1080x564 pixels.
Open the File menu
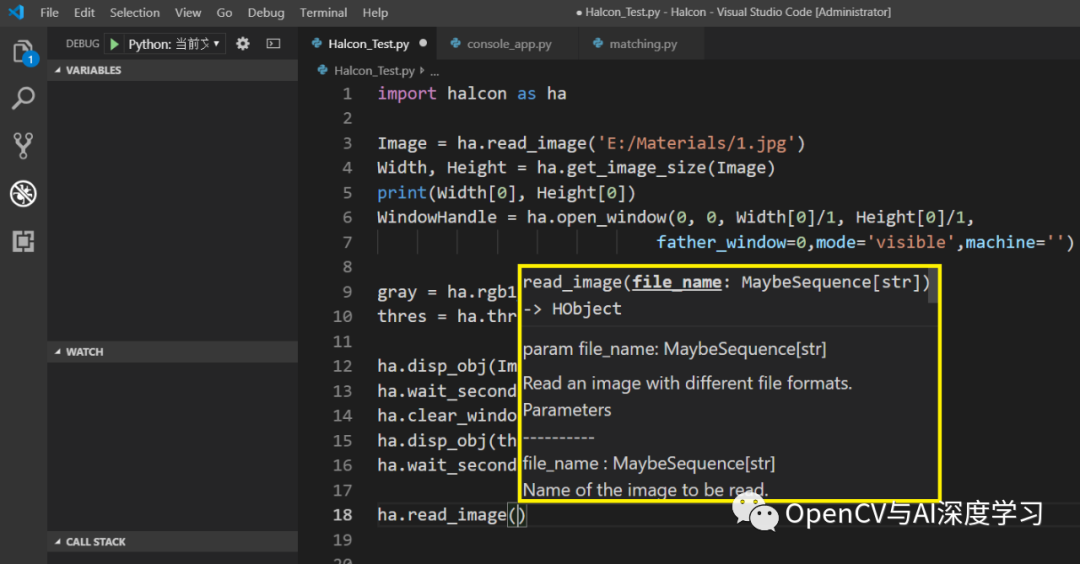[49, 12]
